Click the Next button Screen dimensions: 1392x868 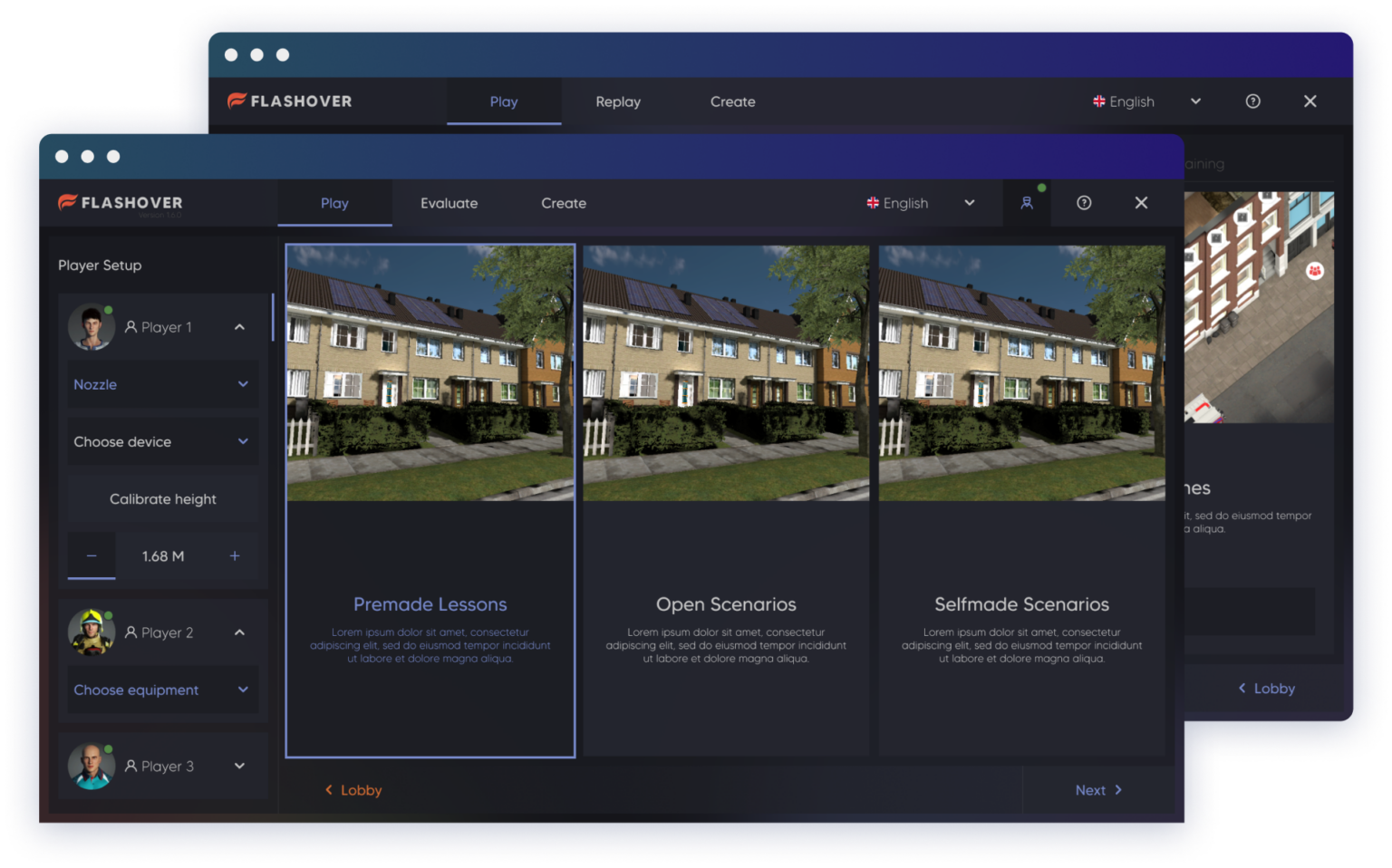coord(1097,790)
